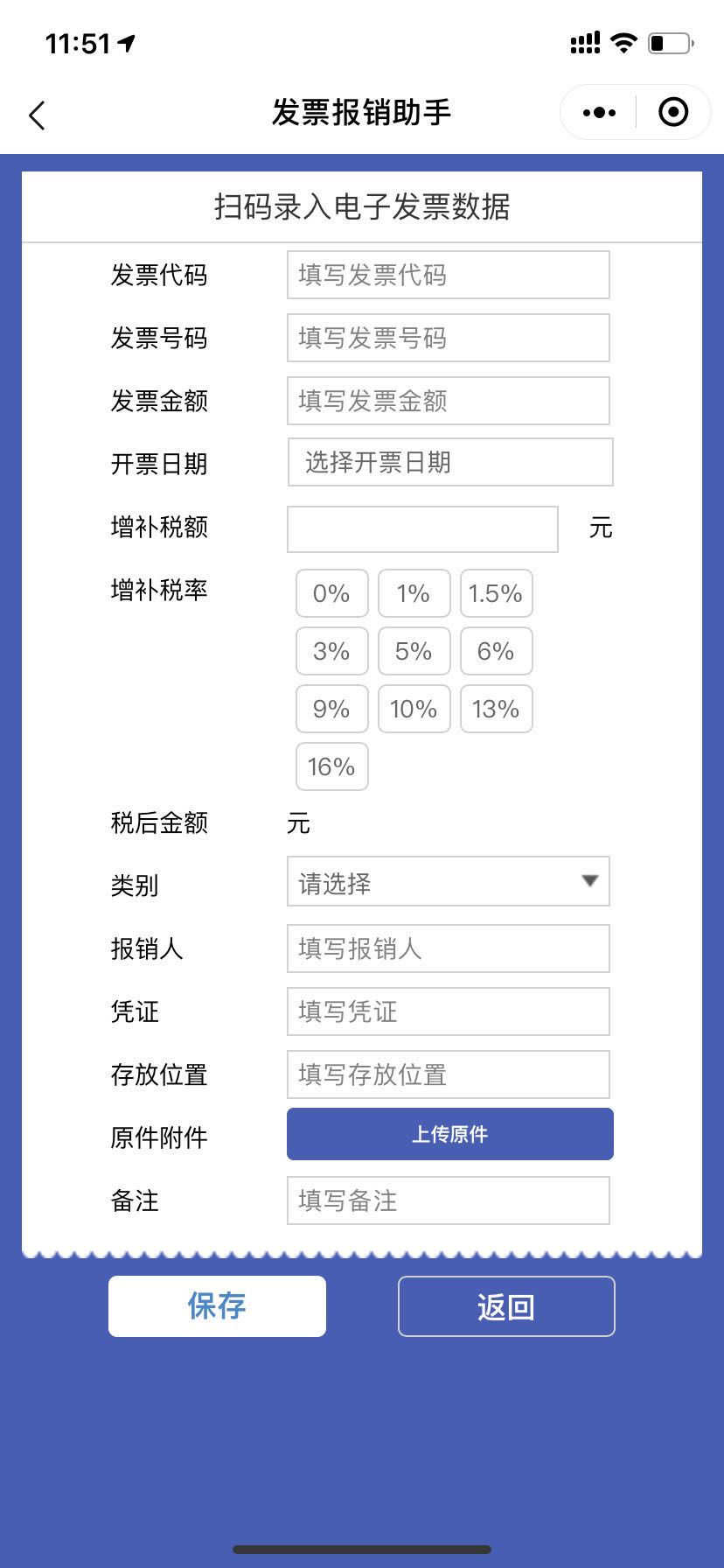Focus the 发票代码 input field
Image resolution: width=724 pixels, height=1568 pixels.
point(448,275)
